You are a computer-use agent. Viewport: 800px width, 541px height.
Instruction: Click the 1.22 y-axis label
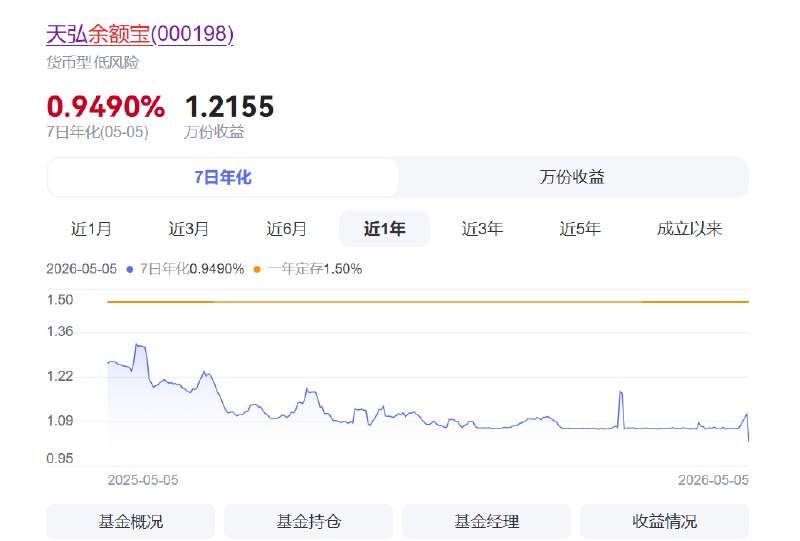(60, 377)
